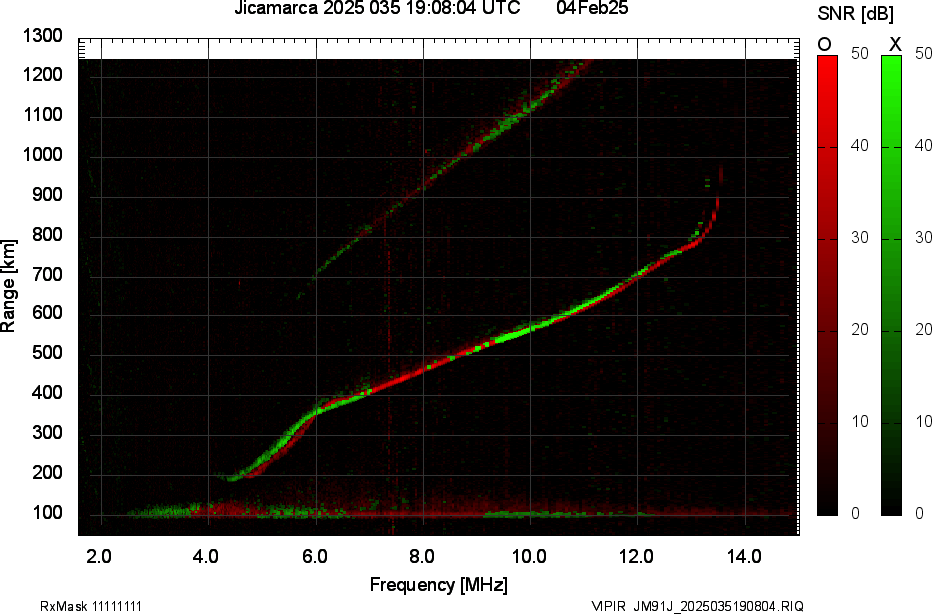Click the 500 range axis label
Viewport: 932px width, 614px height.
click(47, 353)
